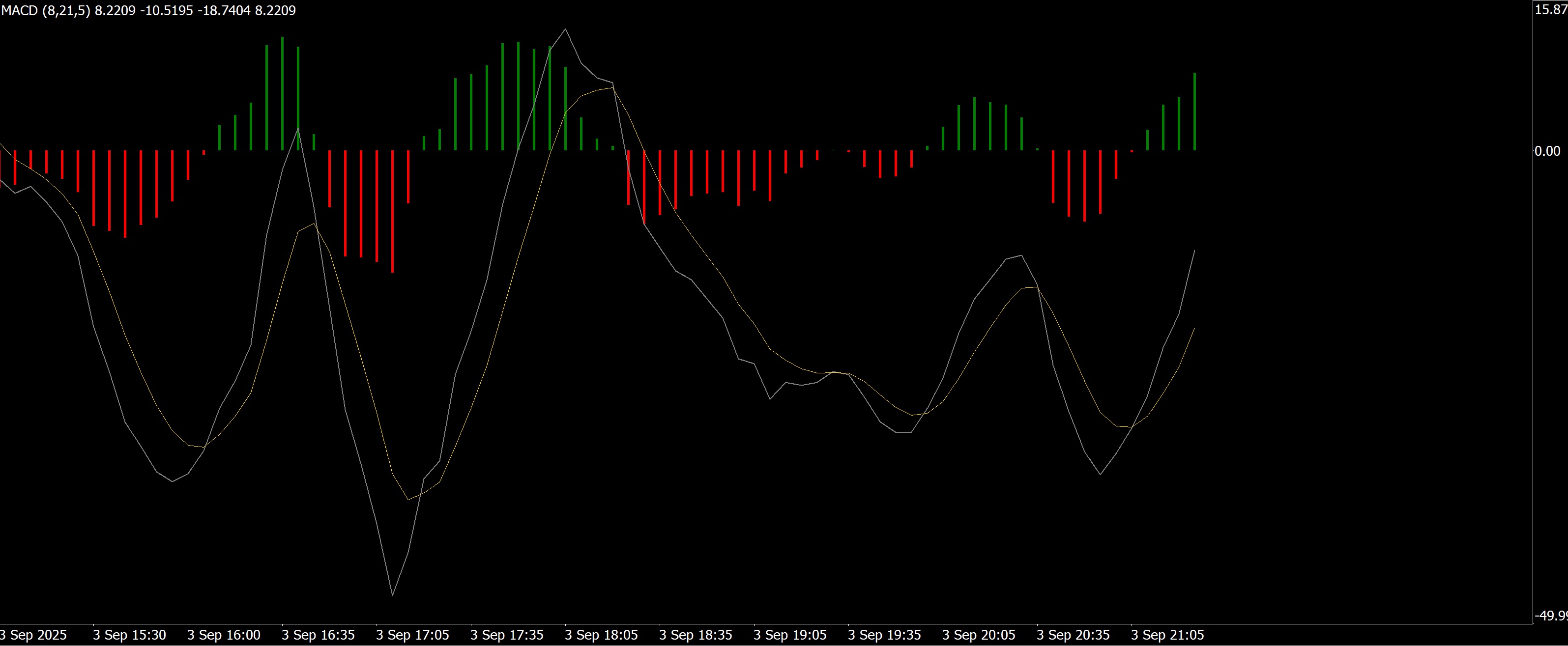1568x646 pixels.
Task: Select the 3 Sep 19:05 time label
Action: pos(789,635)
